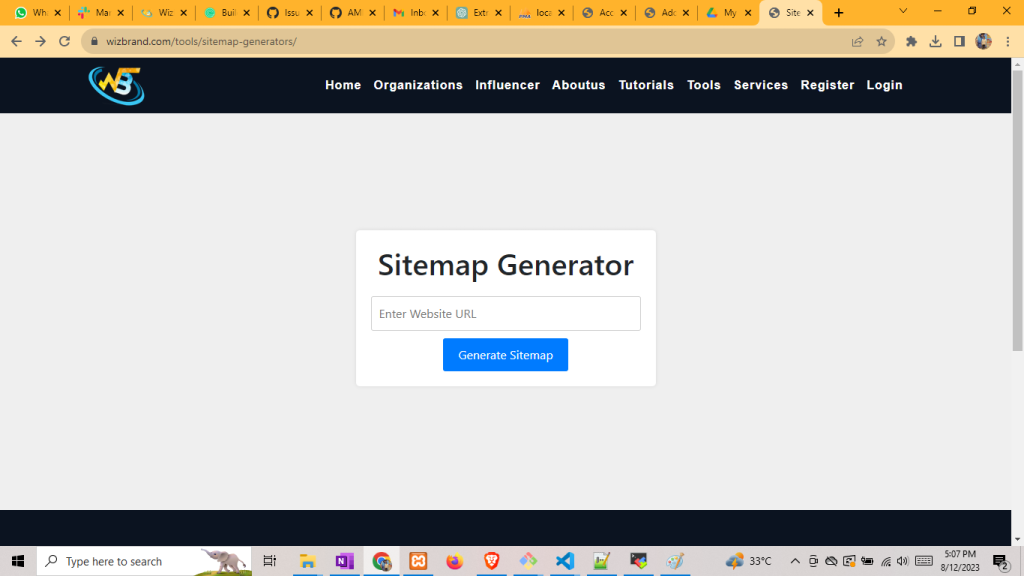Show hidden system tray icons

[x=795, y=561]
